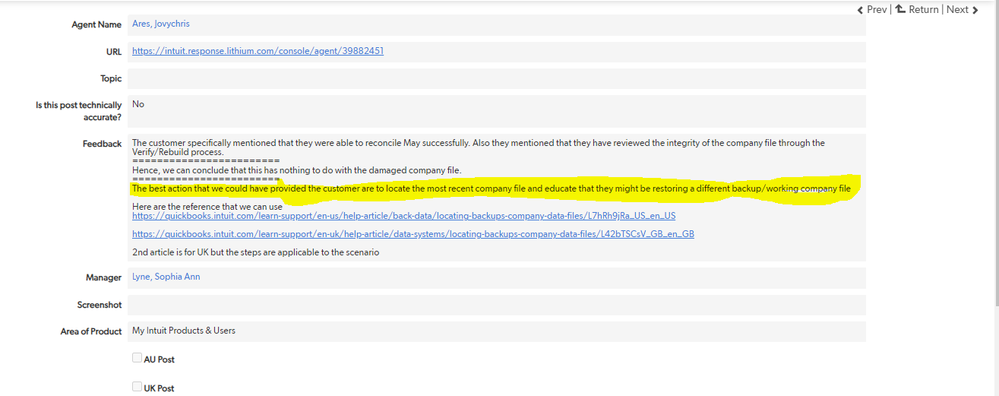
Task: Click the 'URL' field label
Action: (114, 52)
